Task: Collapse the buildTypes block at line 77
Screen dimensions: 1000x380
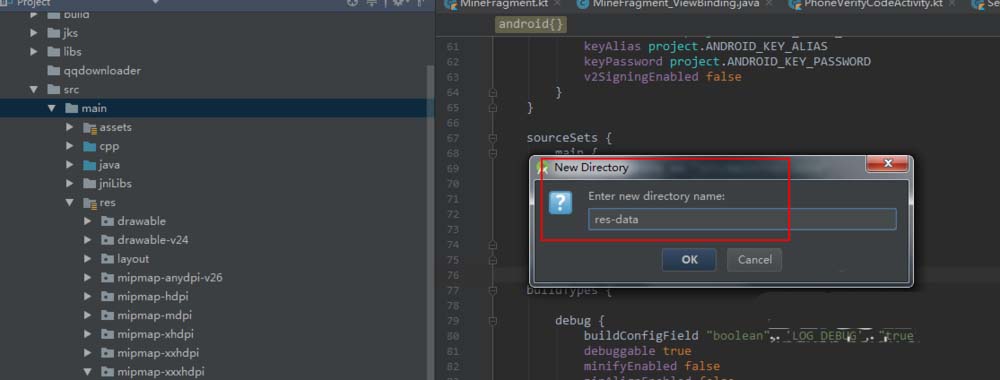Action: point(492,291)
